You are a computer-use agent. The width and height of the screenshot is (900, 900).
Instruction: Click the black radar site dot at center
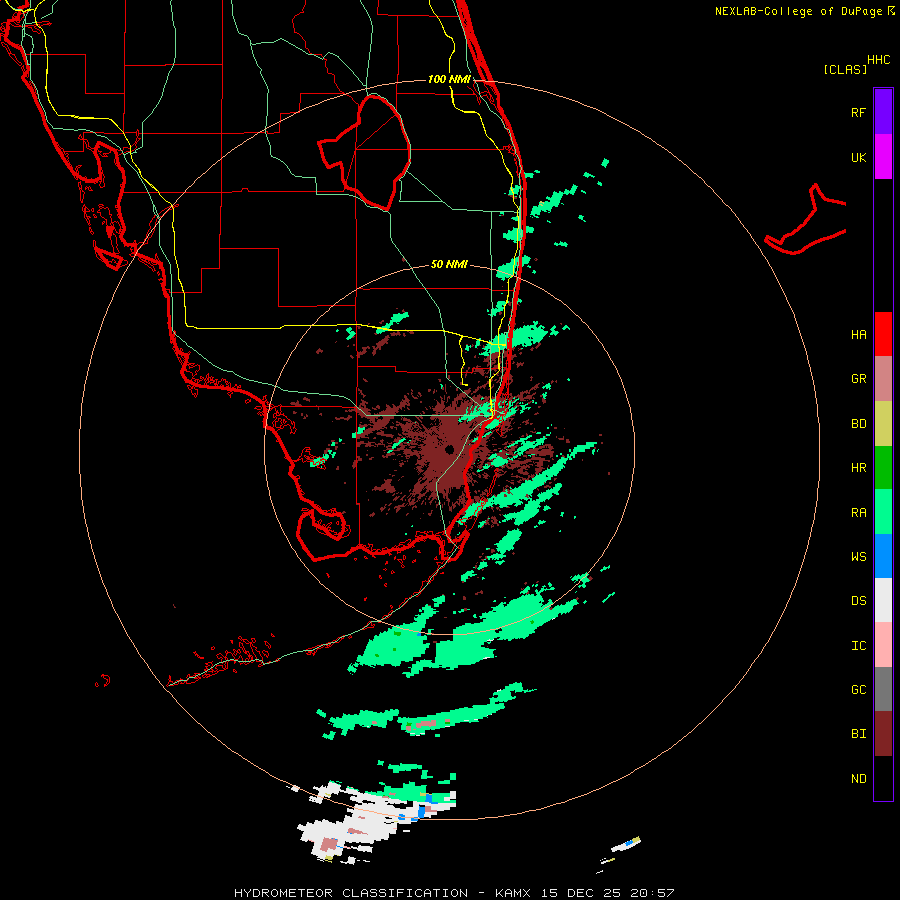tap(449, 449)
